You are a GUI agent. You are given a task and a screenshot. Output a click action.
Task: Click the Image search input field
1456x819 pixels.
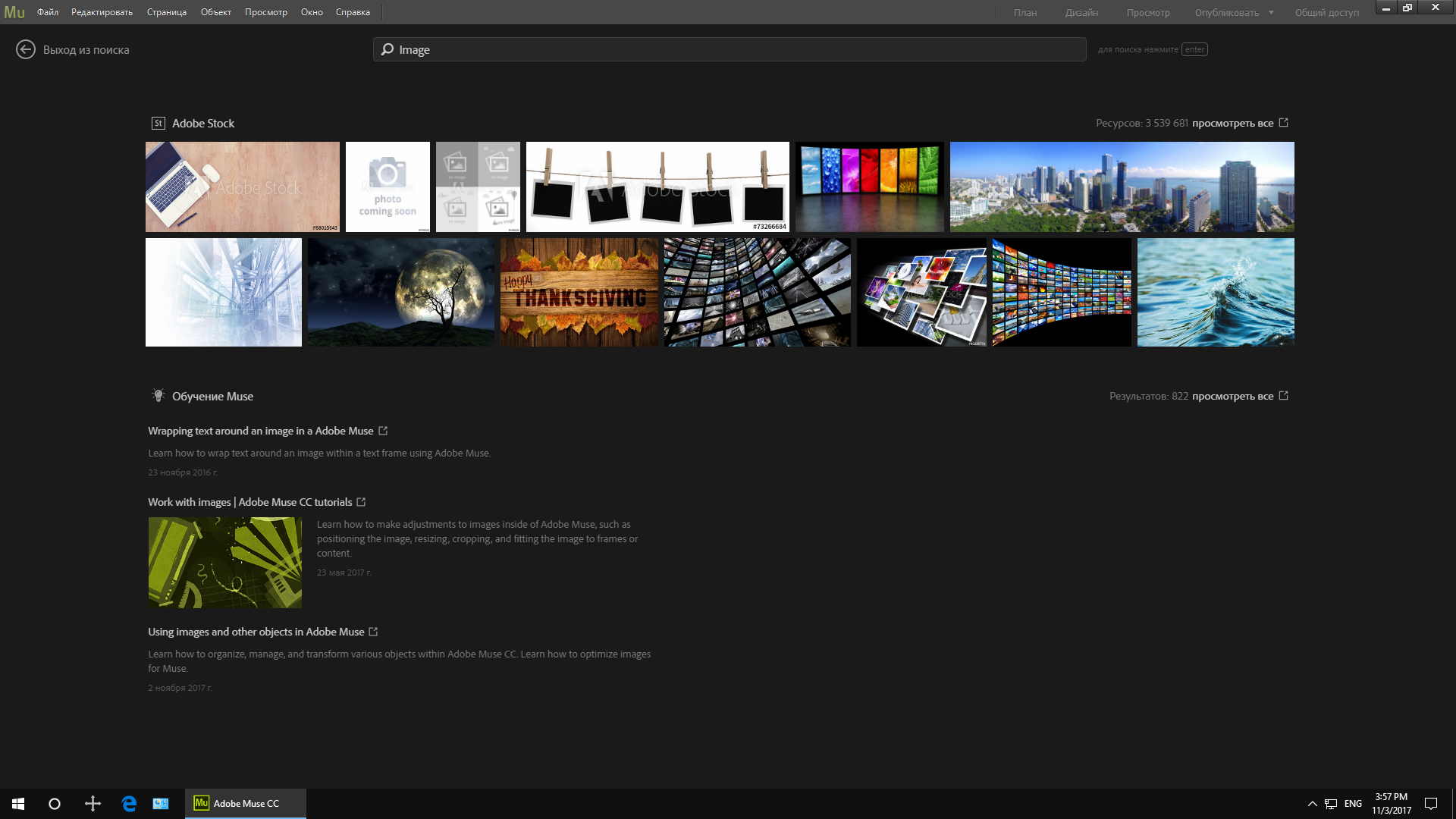728,49
